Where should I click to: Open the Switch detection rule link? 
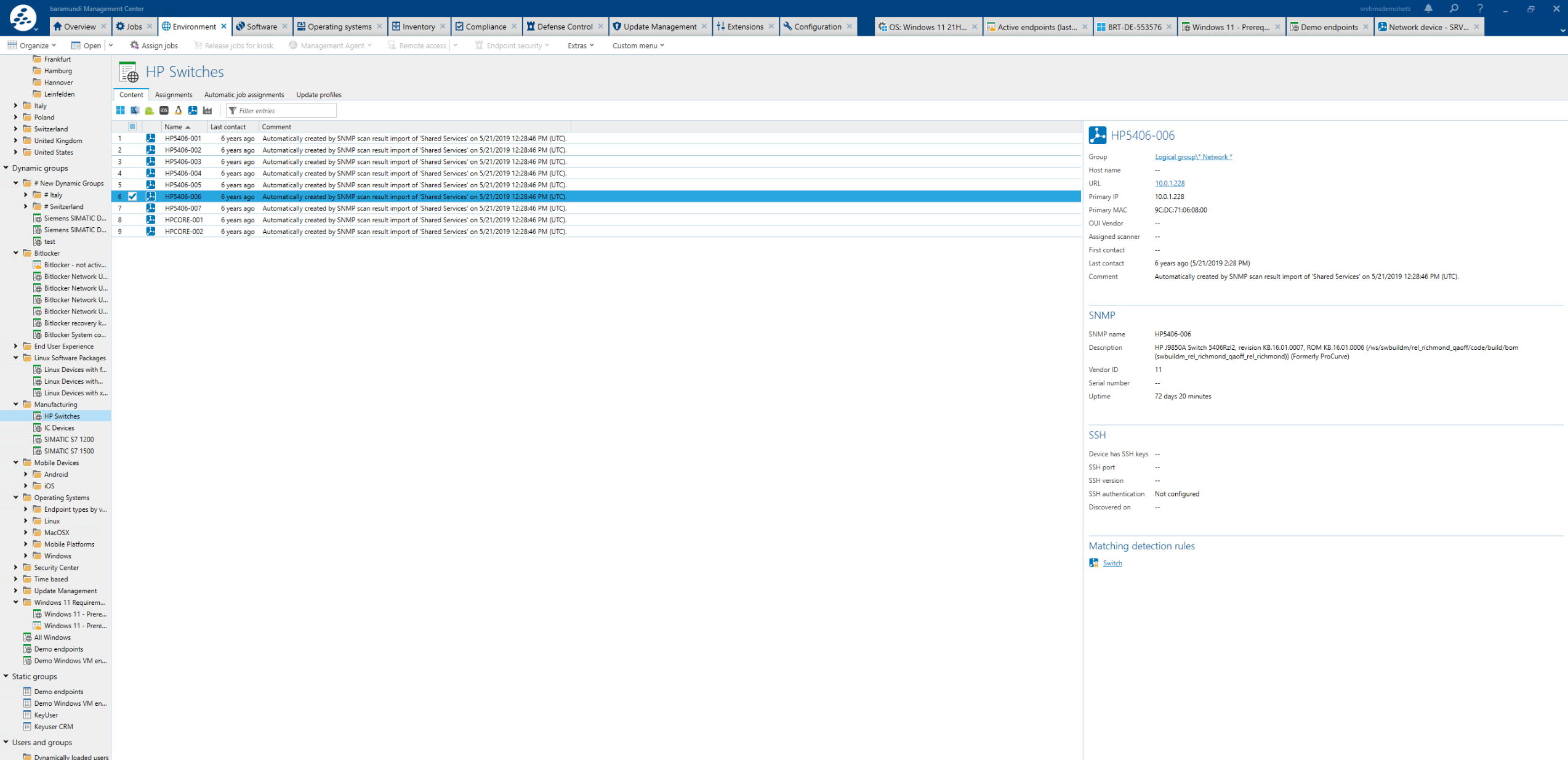click(1112, 564)
